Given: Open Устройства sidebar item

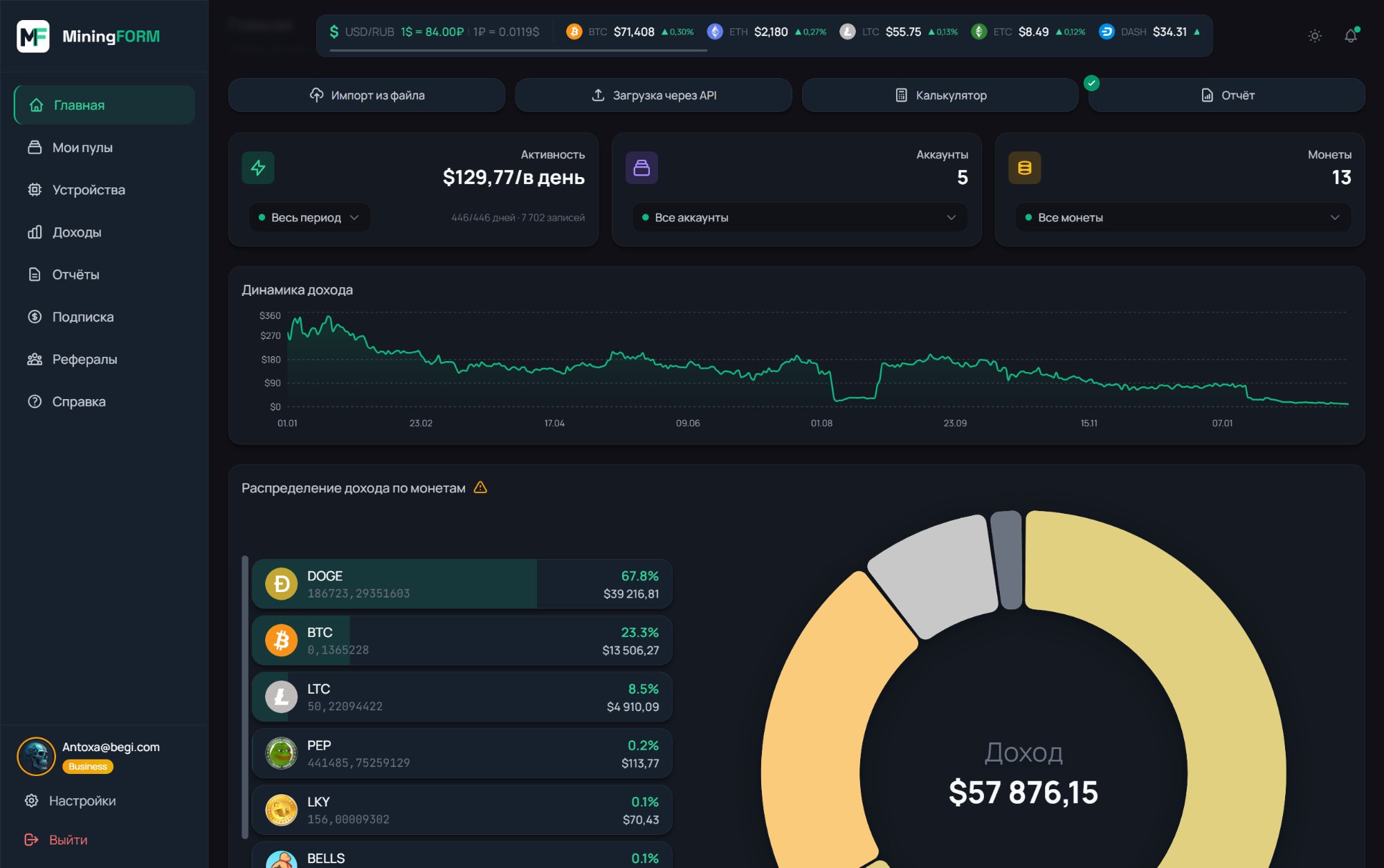Looking at the screenshot, I should (x=104, y=190).
